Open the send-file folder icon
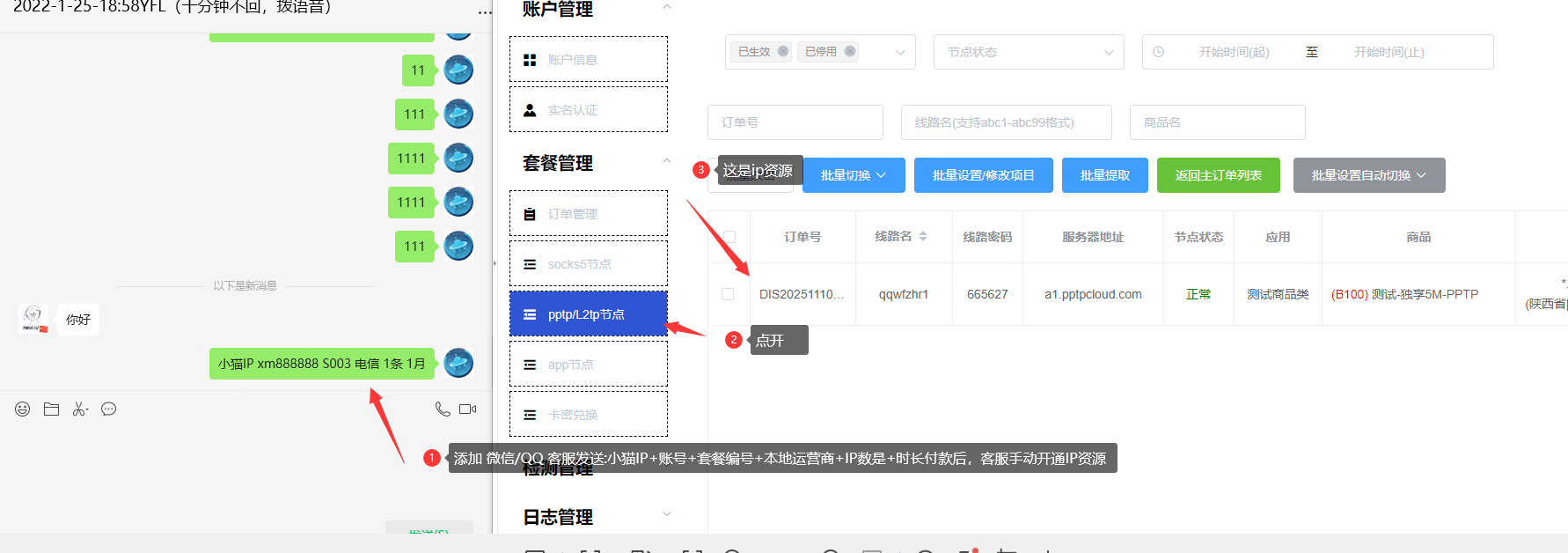1568x553 pixels. [x=51, y=409]
